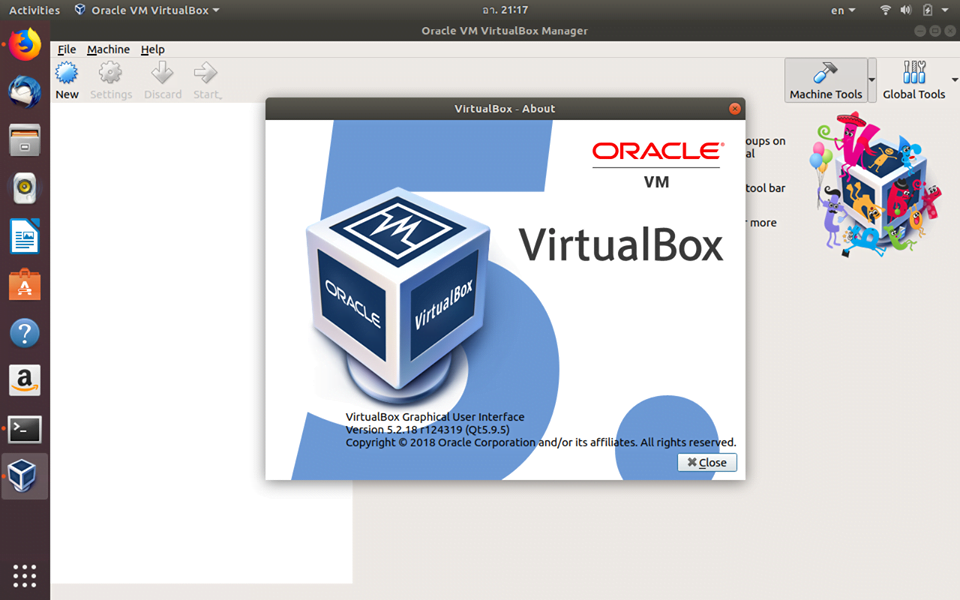
Task: Open Thunderbird Mail from the dock
Action: (24, 92)
